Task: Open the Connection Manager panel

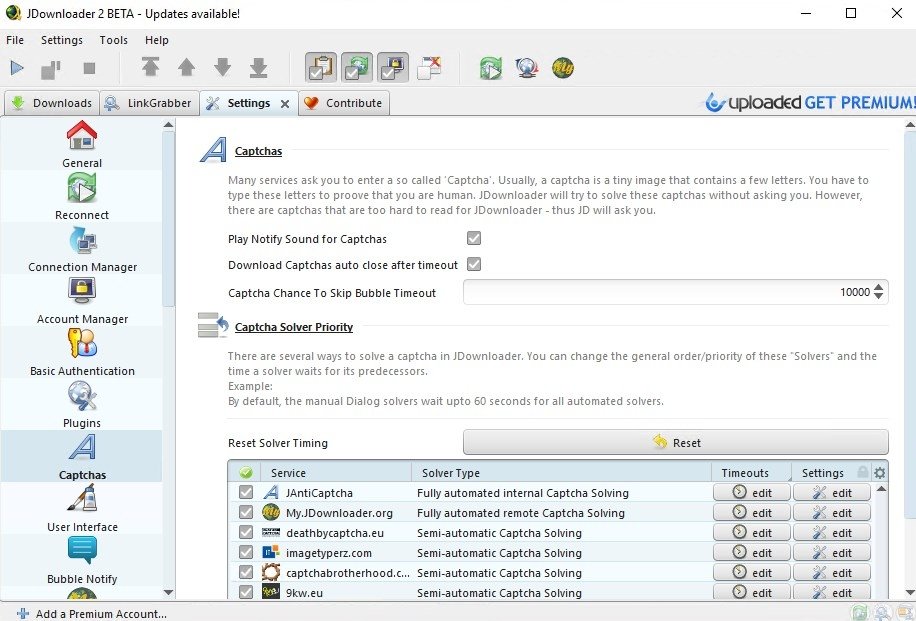Action: 81,248
